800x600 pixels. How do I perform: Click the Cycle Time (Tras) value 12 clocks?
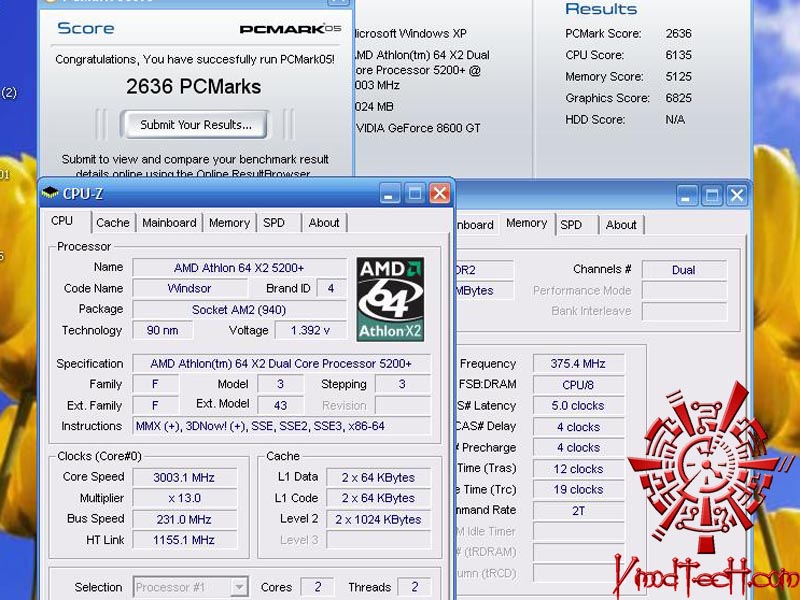click(578, 469)
